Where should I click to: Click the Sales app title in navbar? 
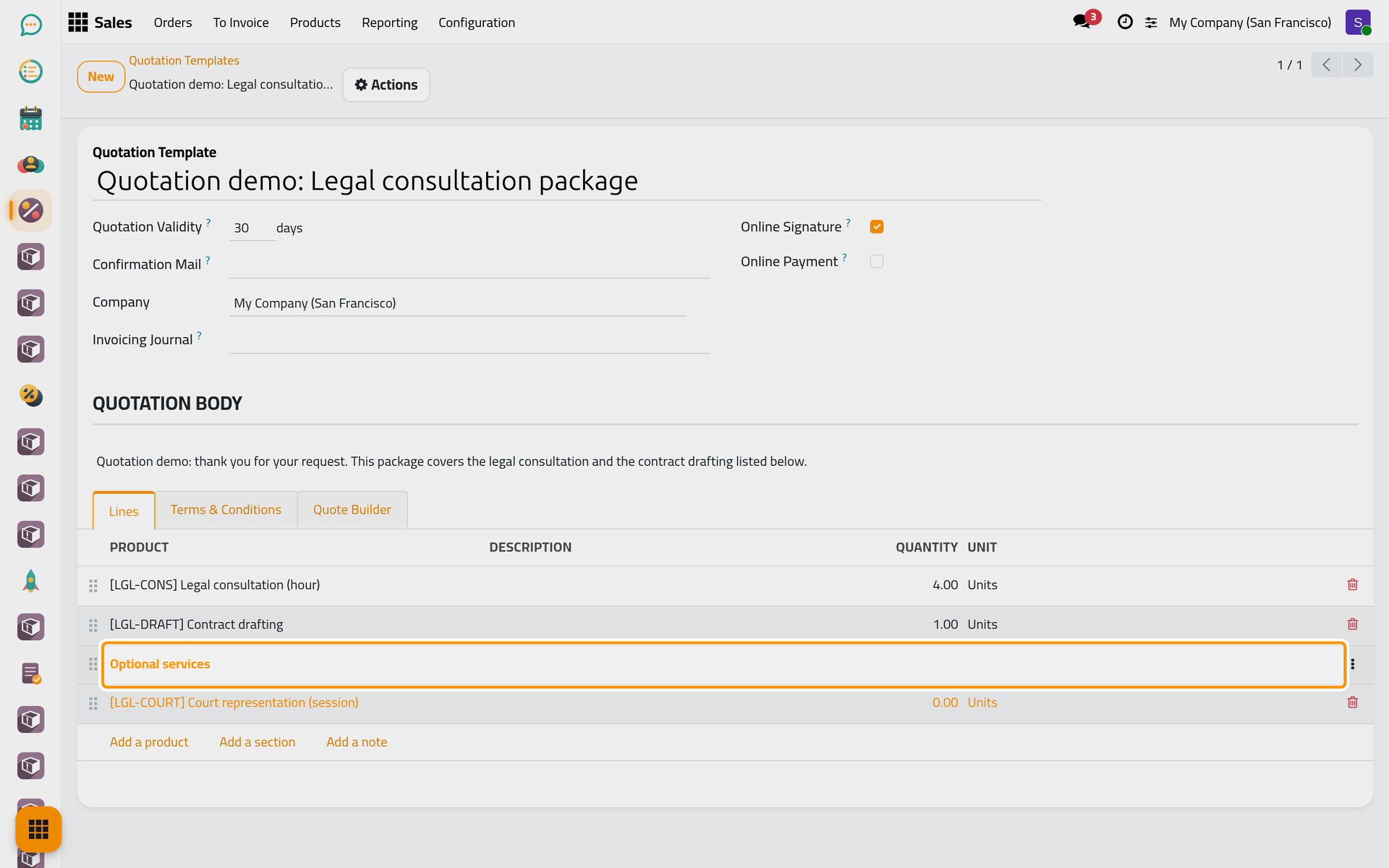tap(113, 22)
